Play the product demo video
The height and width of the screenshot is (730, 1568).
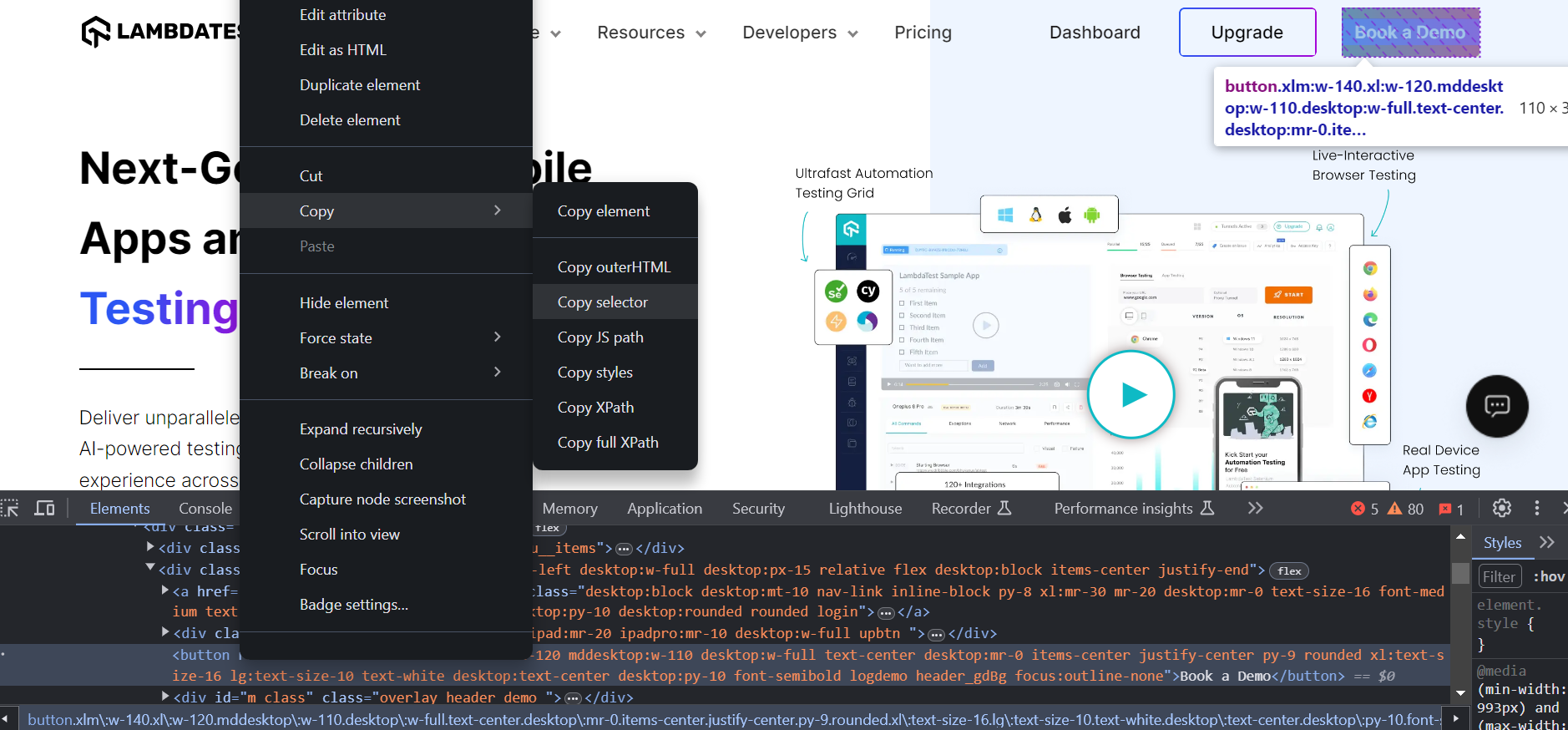tap(1131, 394)
